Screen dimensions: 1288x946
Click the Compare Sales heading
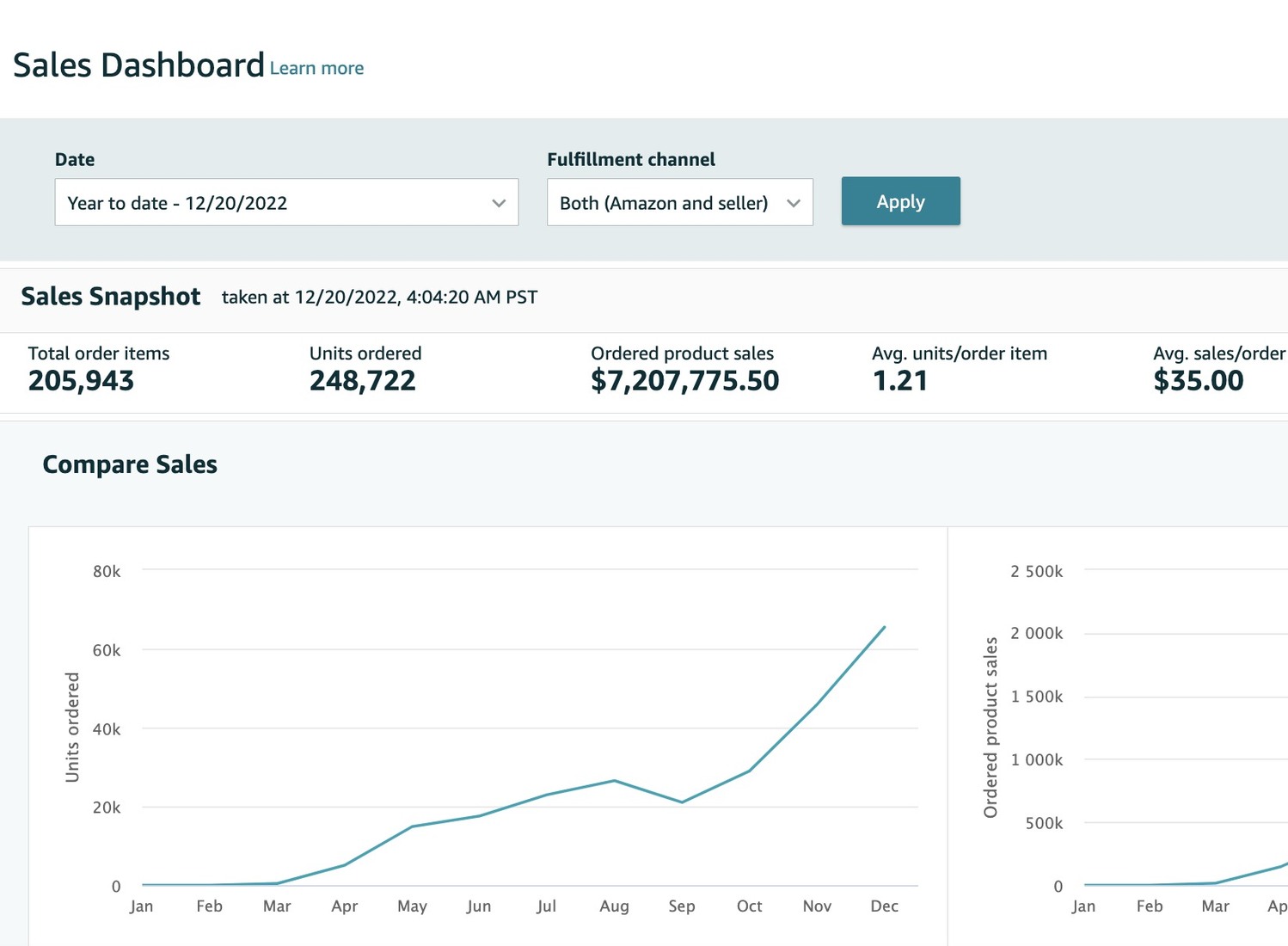click(x=130, y=464)
